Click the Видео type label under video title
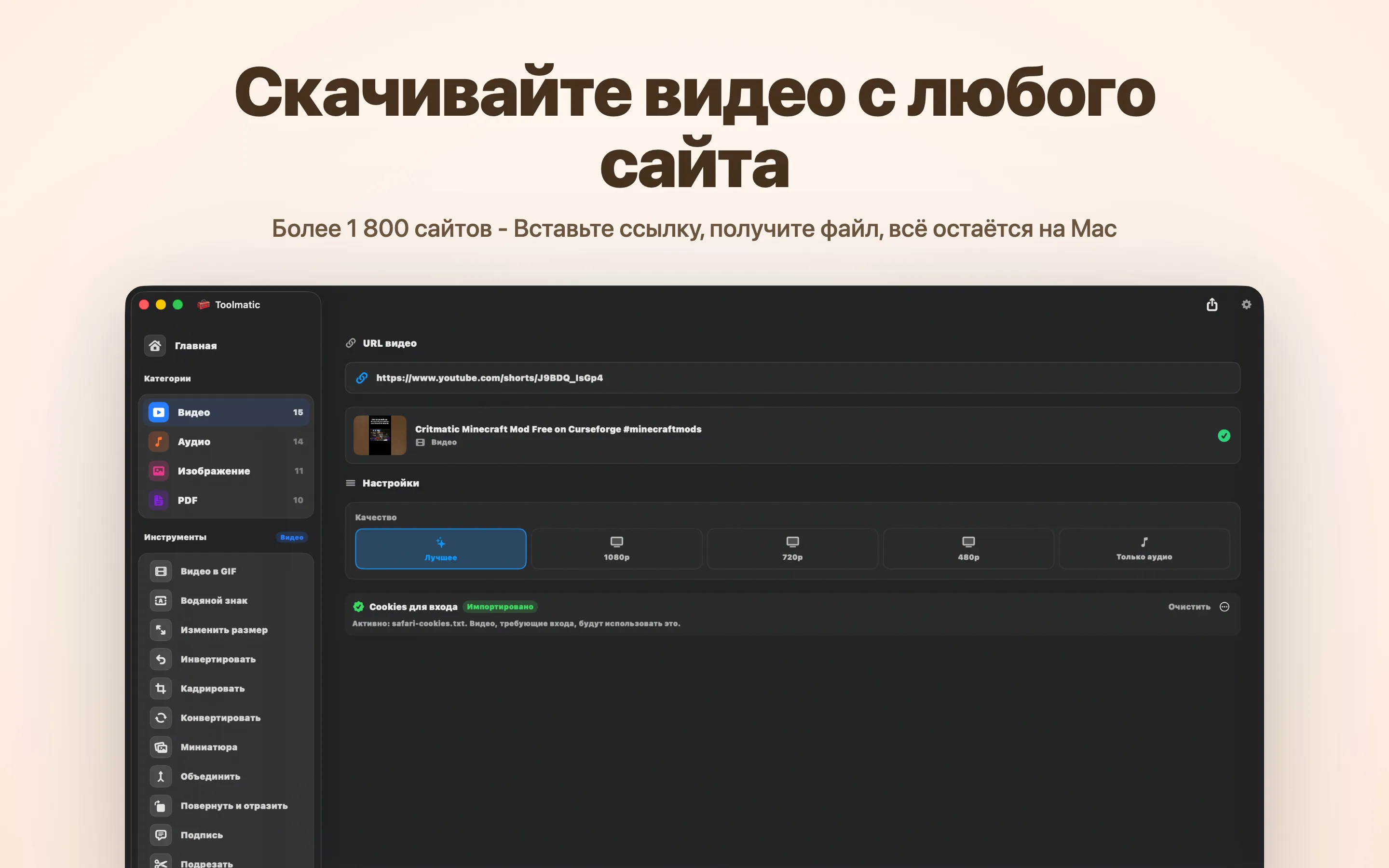Screen dimensions: 1389x868 tap(444, 443)
